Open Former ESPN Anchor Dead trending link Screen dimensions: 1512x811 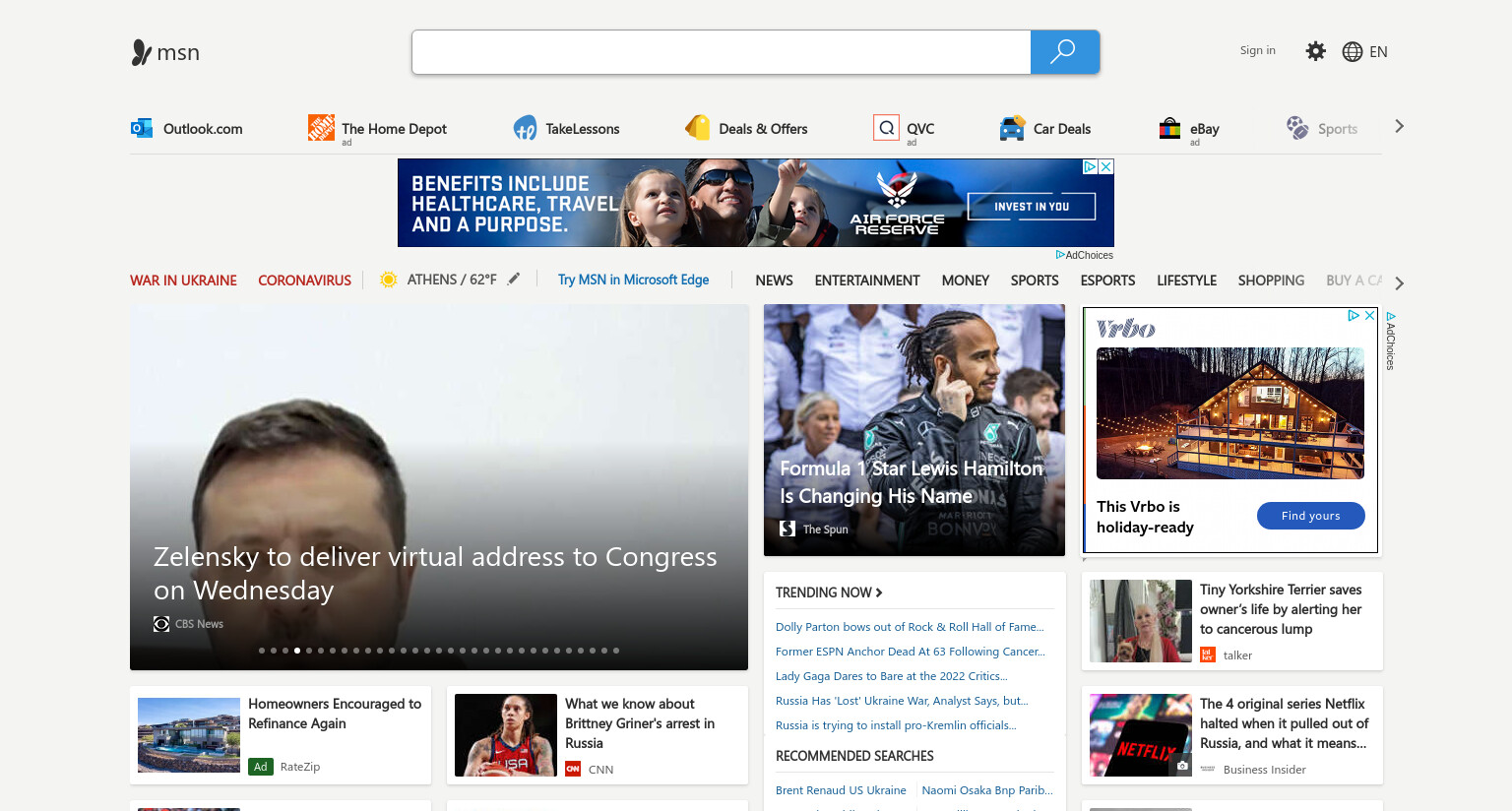(x=911, y=652)
